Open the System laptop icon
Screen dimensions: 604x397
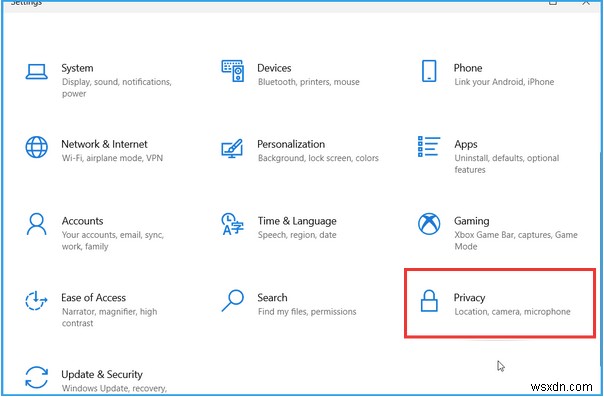pyautogui.click(x=37, y=72)
